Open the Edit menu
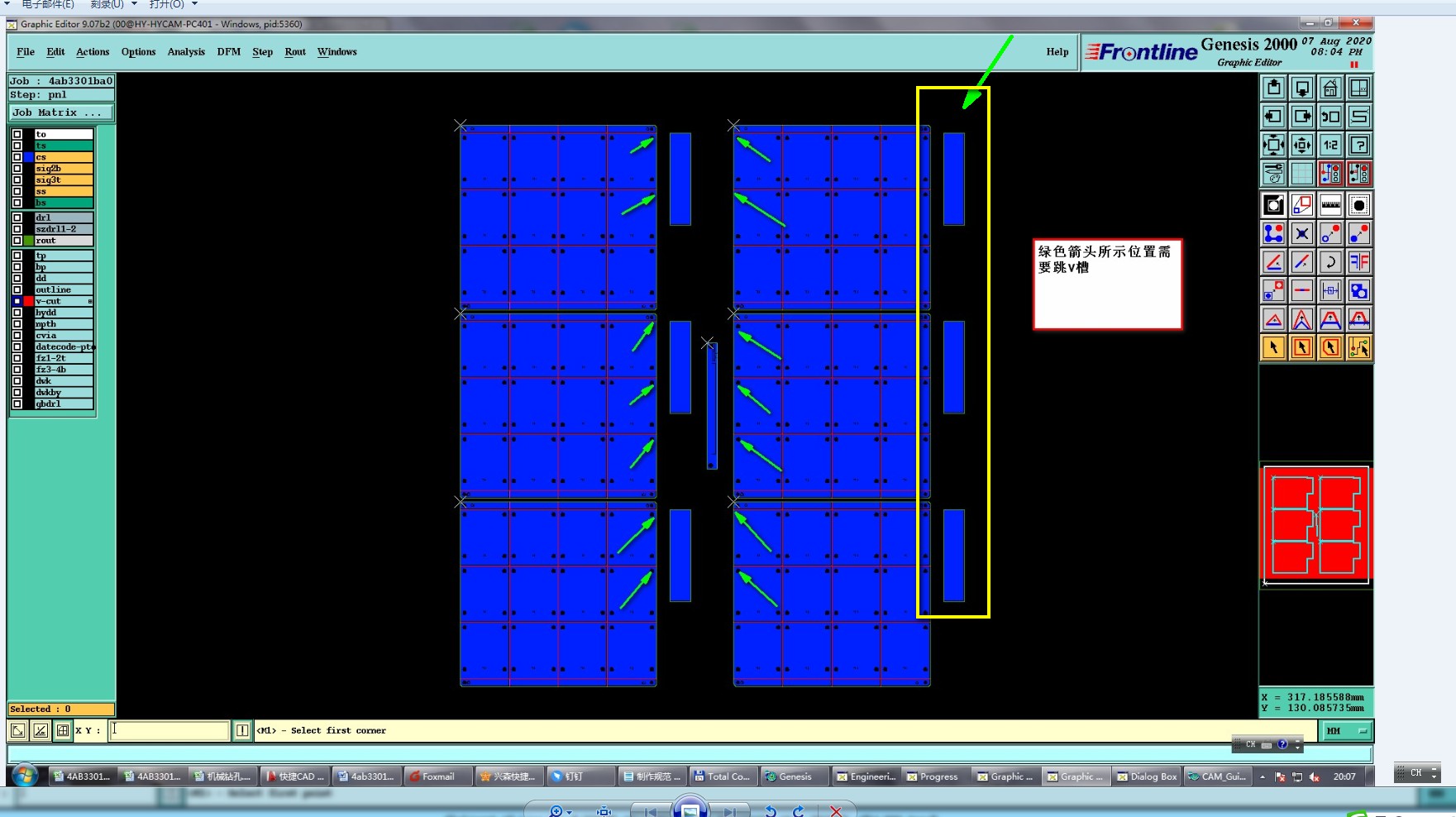This screenshot has width=1456, height=817. (x=55, y=51)
